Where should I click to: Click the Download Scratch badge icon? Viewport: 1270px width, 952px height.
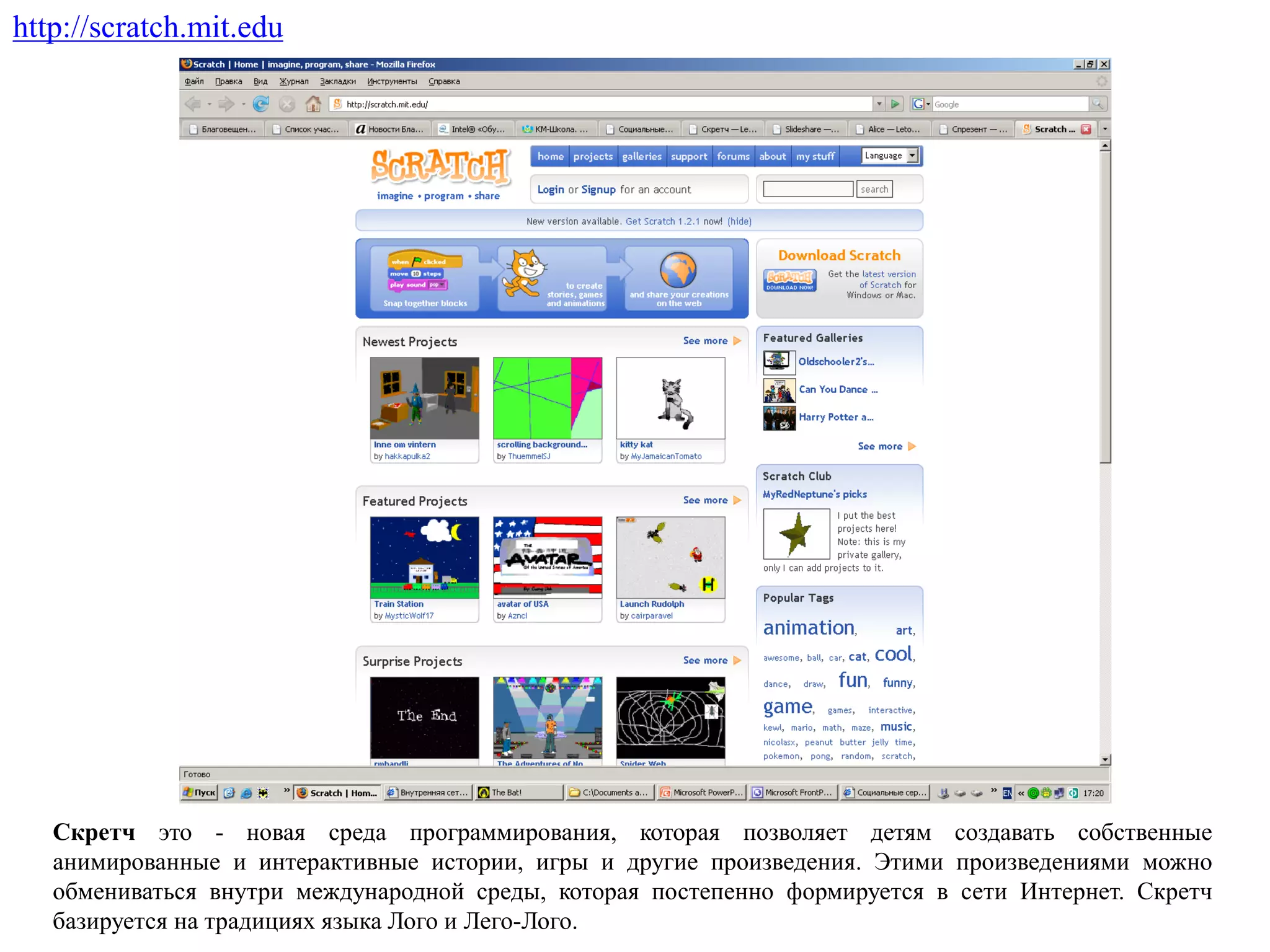[x=789, y=280]
